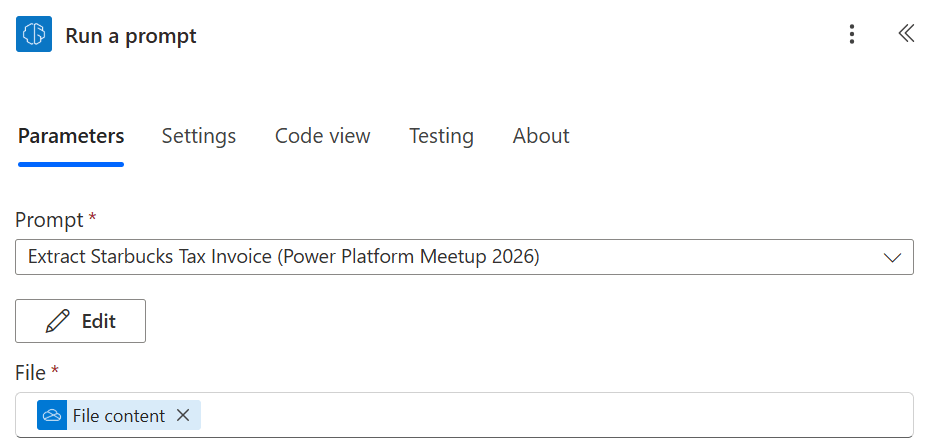Click the red required asterisk beside Prompt
This screenshot has height=448, width=928.
tap(93, 217)
